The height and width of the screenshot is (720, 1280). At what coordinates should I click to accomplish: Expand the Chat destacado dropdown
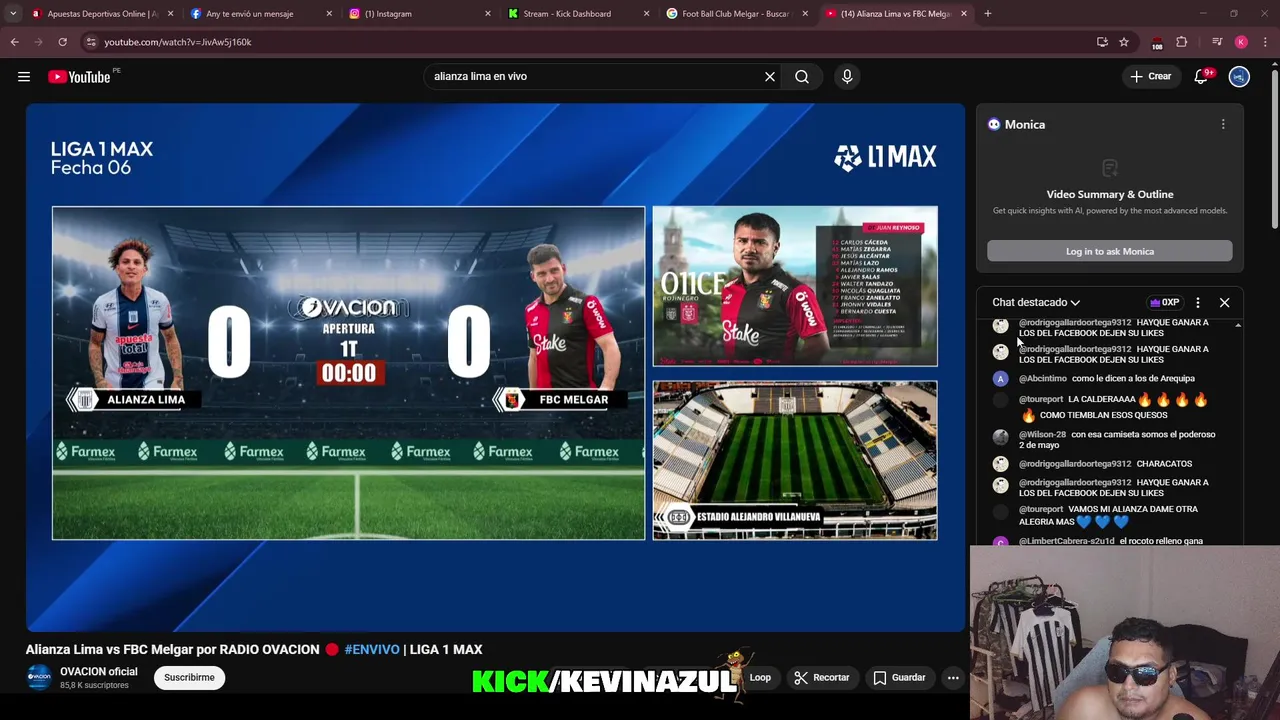(1036, 302)
